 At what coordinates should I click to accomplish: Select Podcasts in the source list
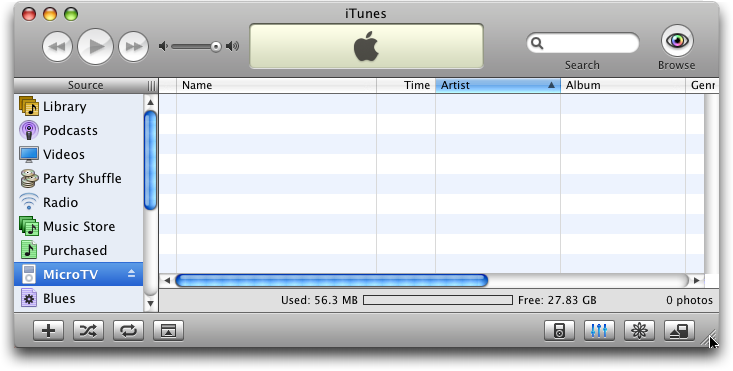click(79, 130)
